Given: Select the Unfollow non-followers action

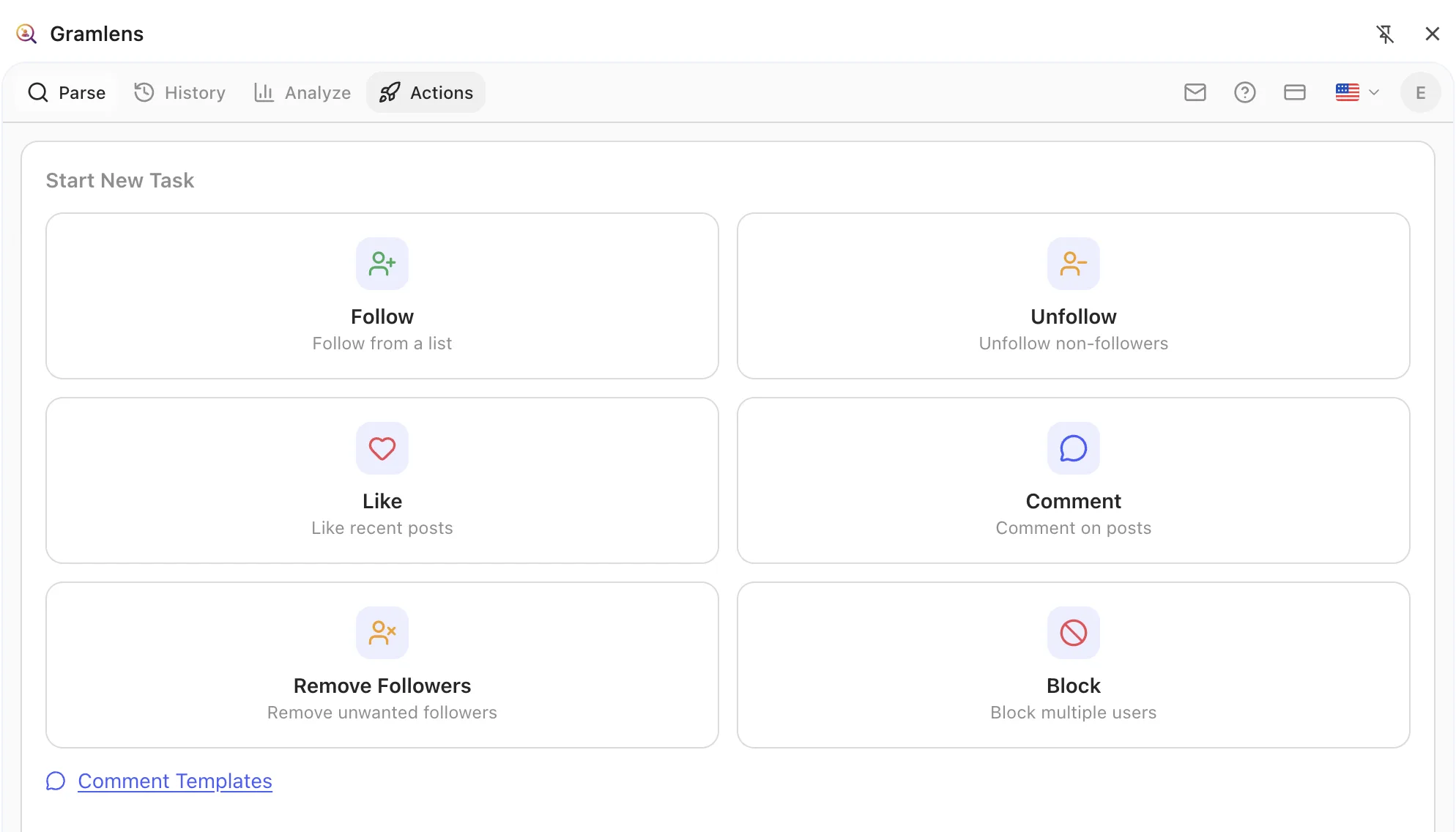Looking at the screenshot, I should [1073, 296].
